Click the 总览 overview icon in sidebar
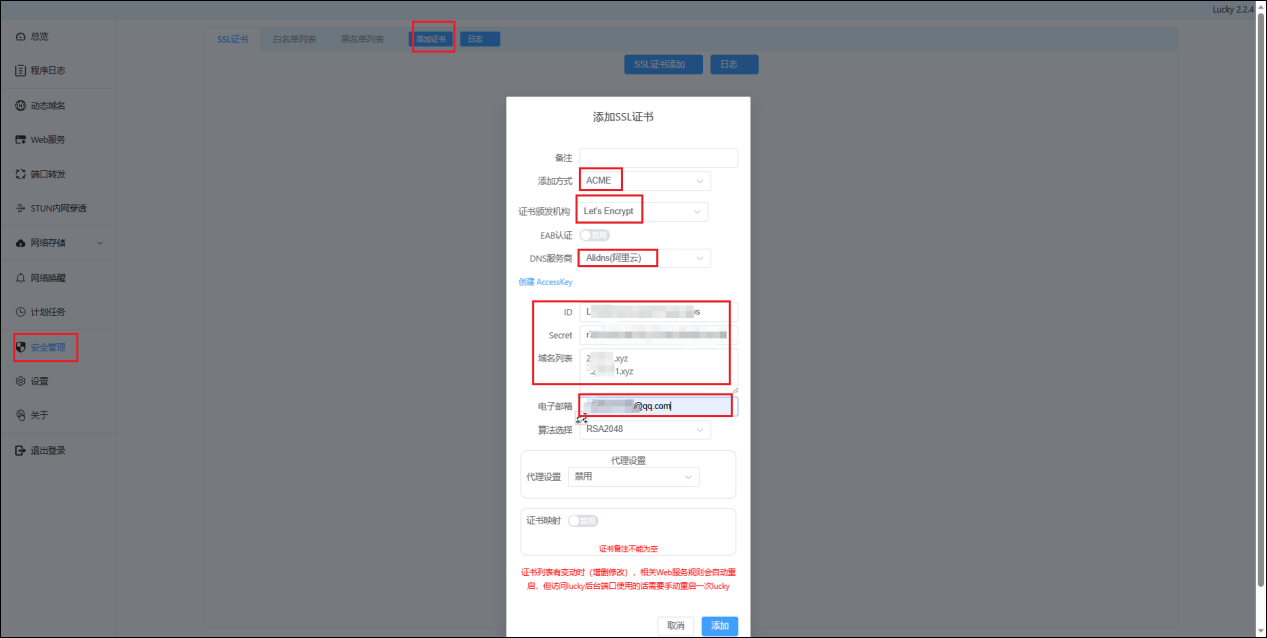This screenshot has width=1267, height=638. pyautogui.click(x=21, y=37)
